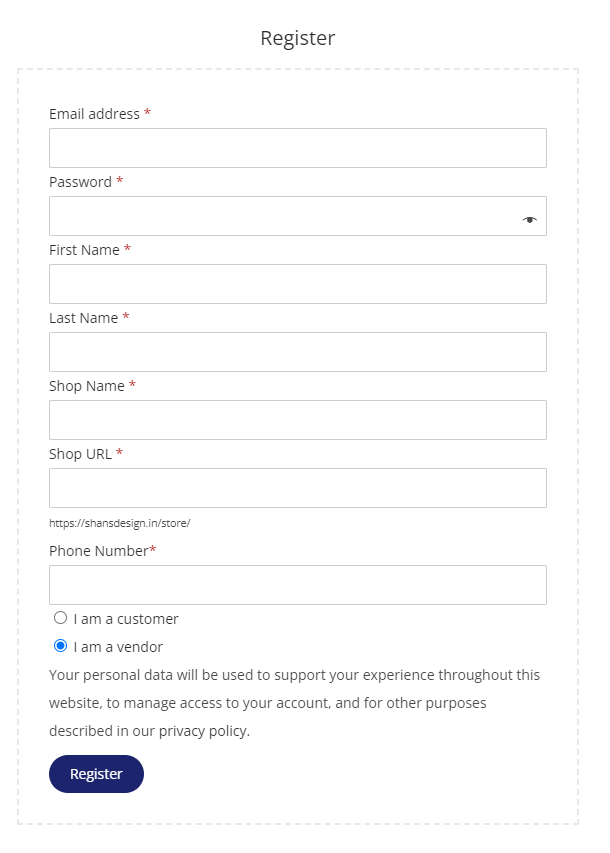The width and height of the screenshot is (610, 853).
Task: Focus the Shop URL text field
Action: tap(298, 488)
